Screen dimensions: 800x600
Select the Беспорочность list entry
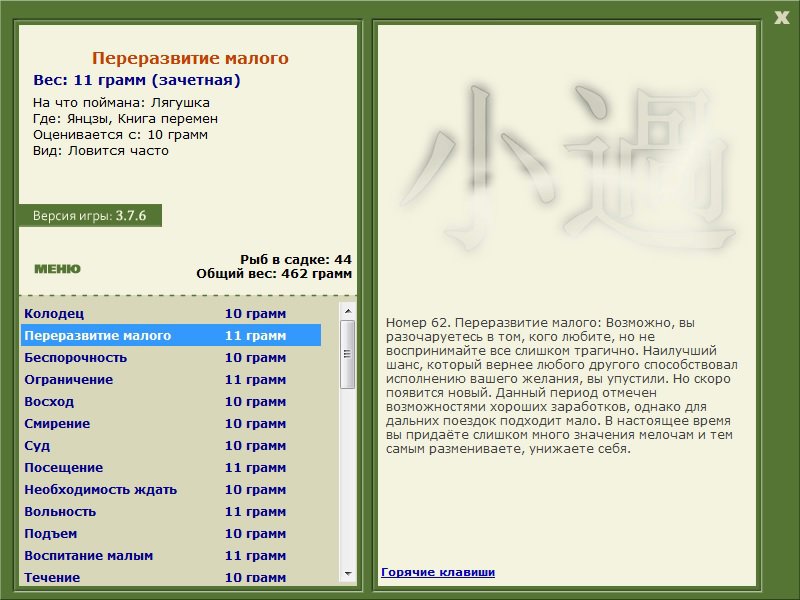tap(171, 357)
